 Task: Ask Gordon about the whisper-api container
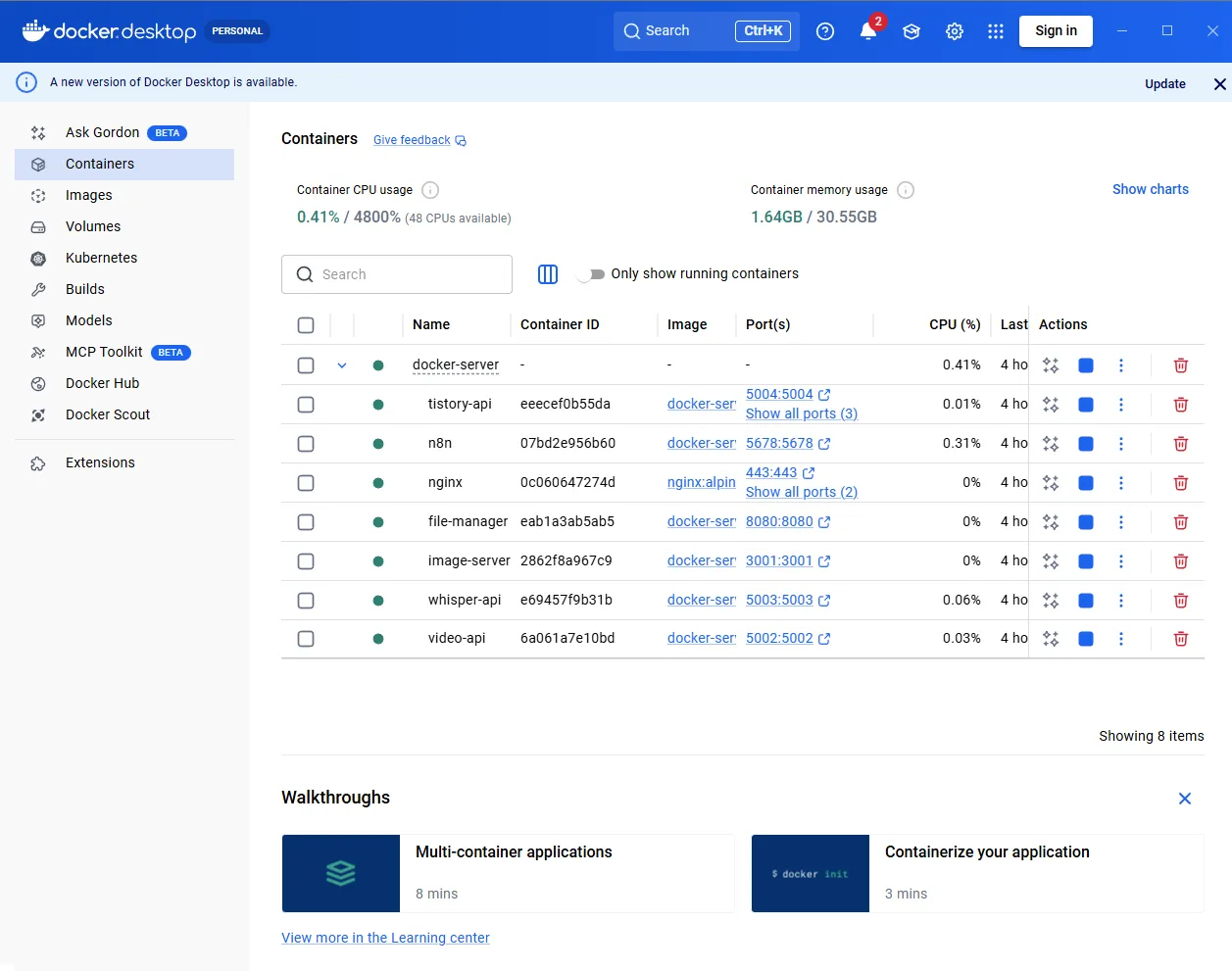point(1051,601)
